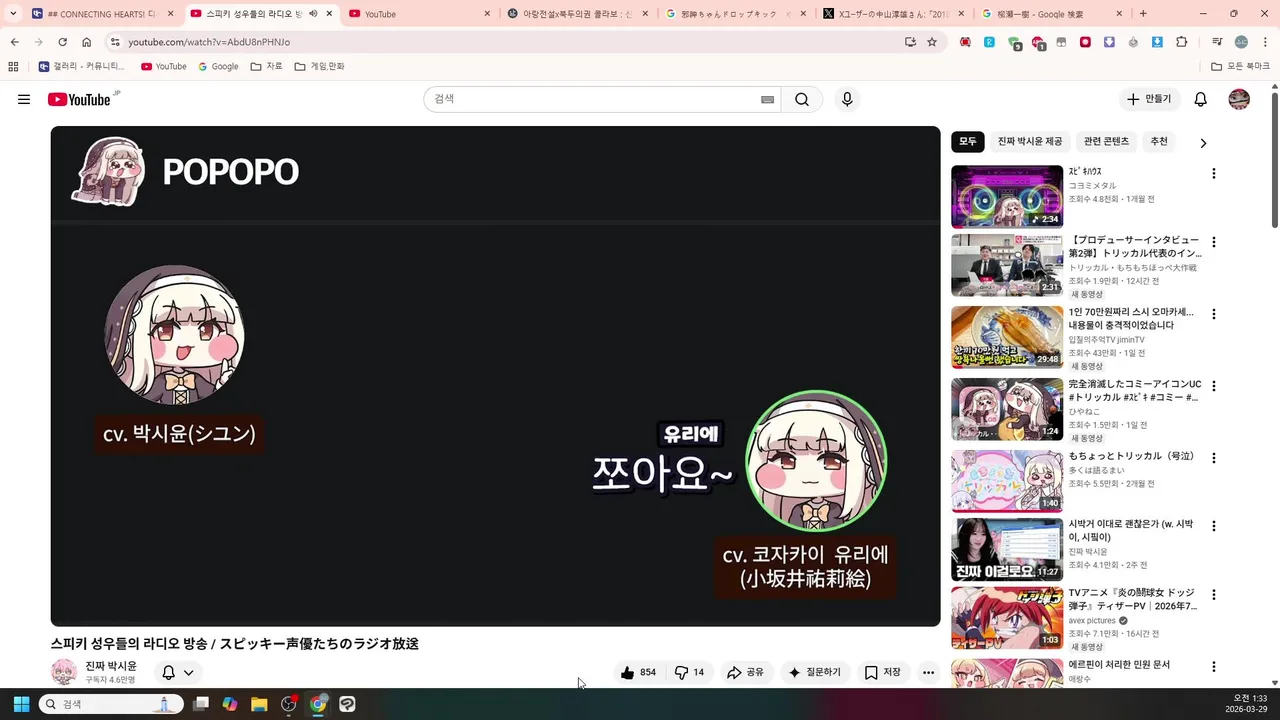Click inside the video player
The height and width of the screenshot is (720, 1280).
495,376
